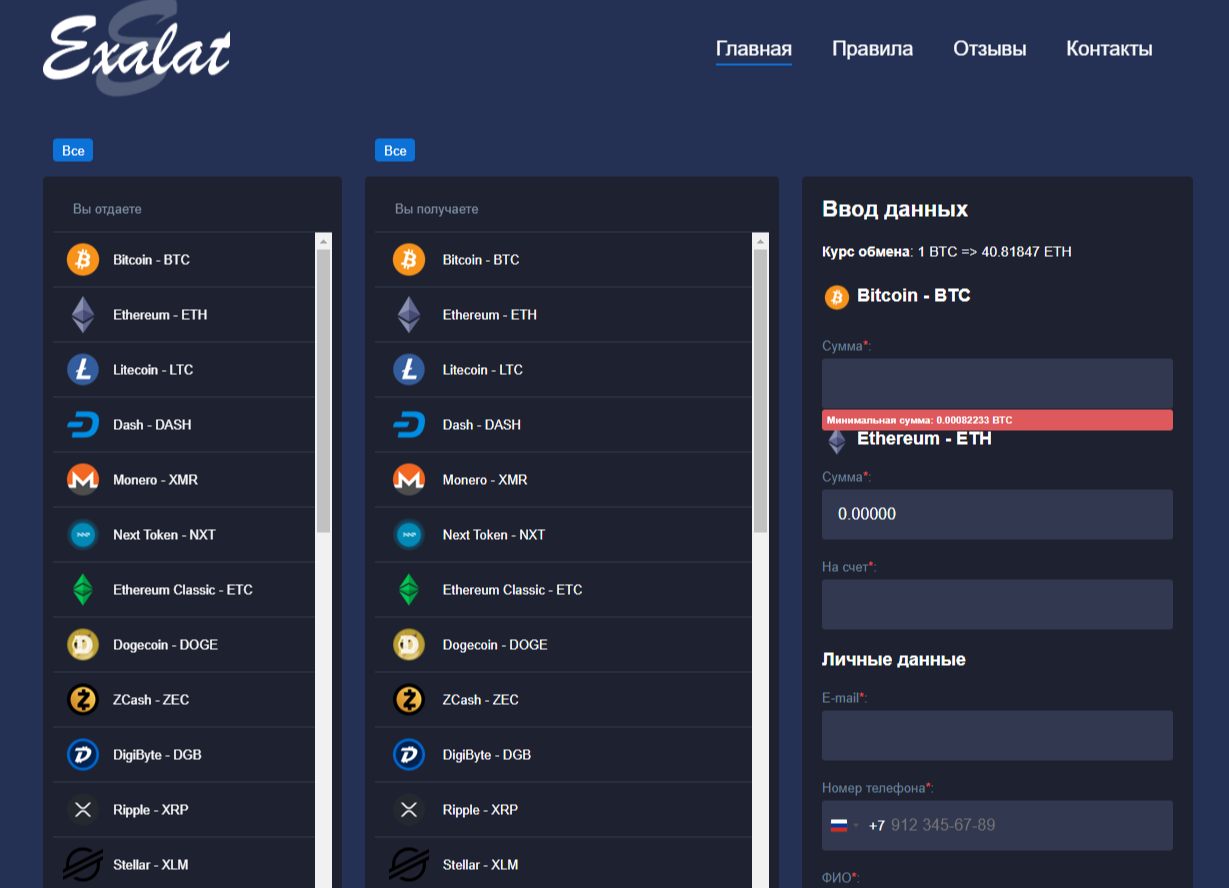
Task: Focus the E-mail input field
Action: pos(997,735)
